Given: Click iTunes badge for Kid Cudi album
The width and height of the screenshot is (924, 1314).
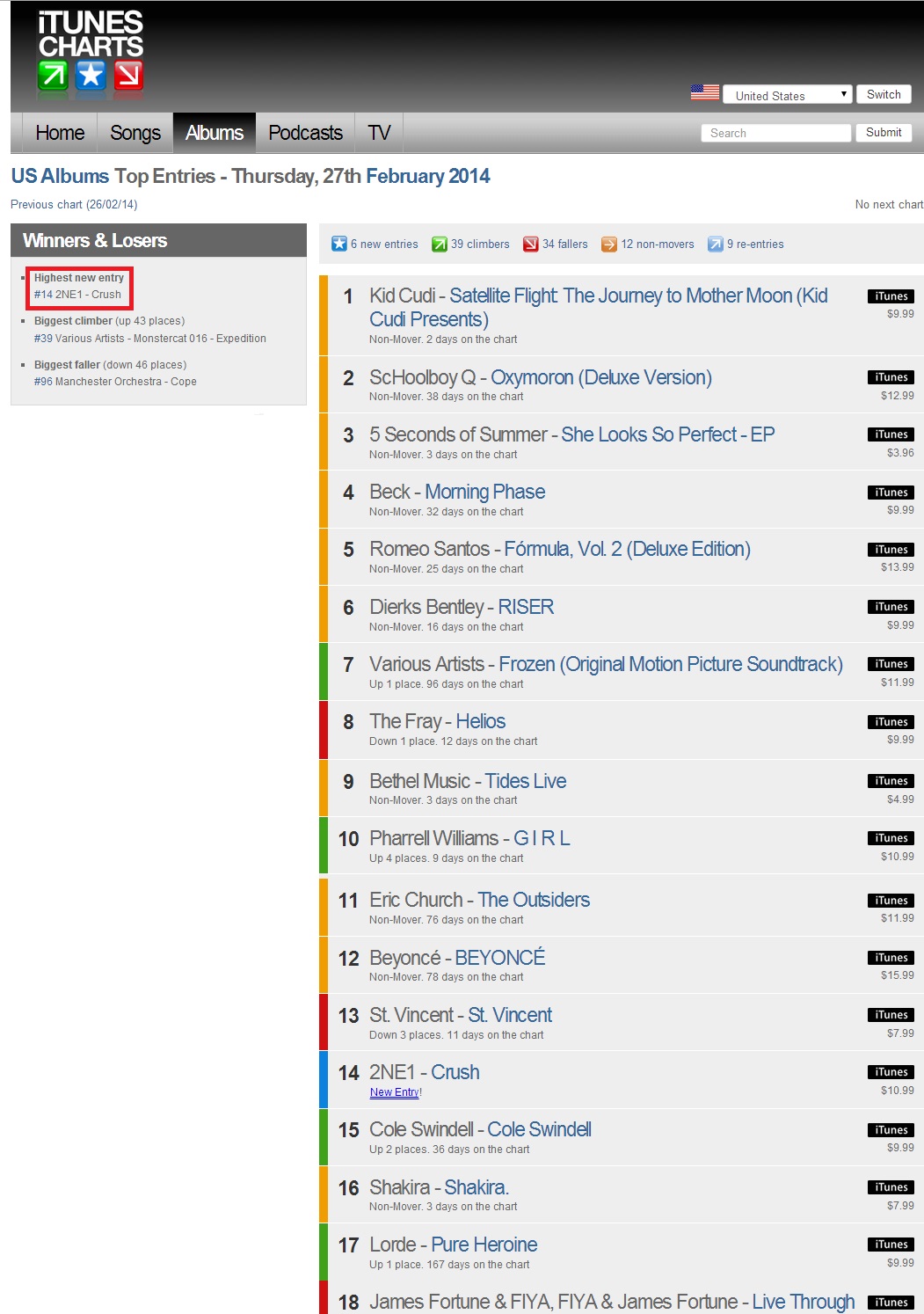Looking at the screenshot, I should 891,296.
